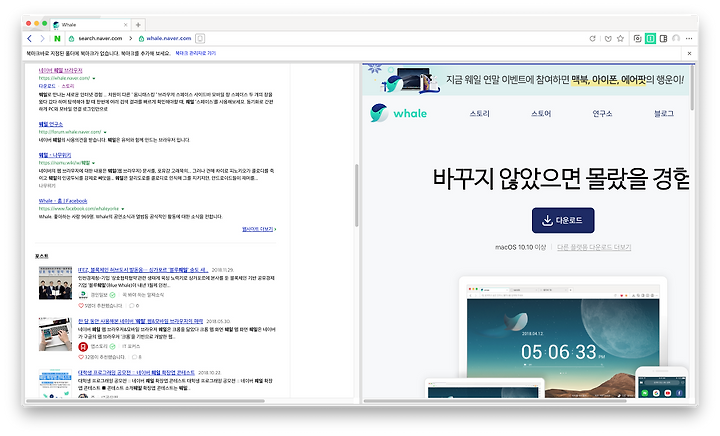
Task: Like the second post with its heart icon
Action: [81, 357]
